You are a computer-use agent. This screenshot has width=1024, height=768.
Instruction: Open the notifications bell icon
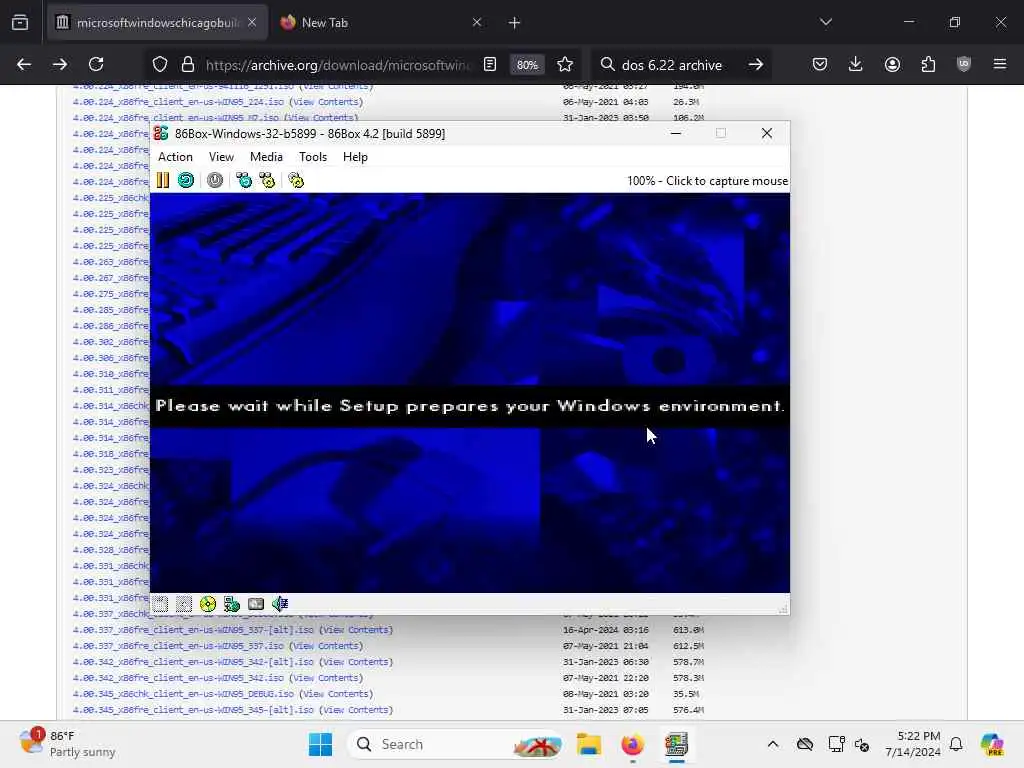coord(956,744)
